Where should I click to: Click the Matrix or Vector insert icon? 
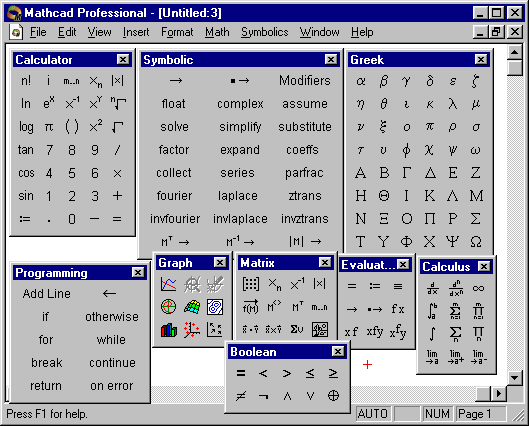tap(251, 284)
